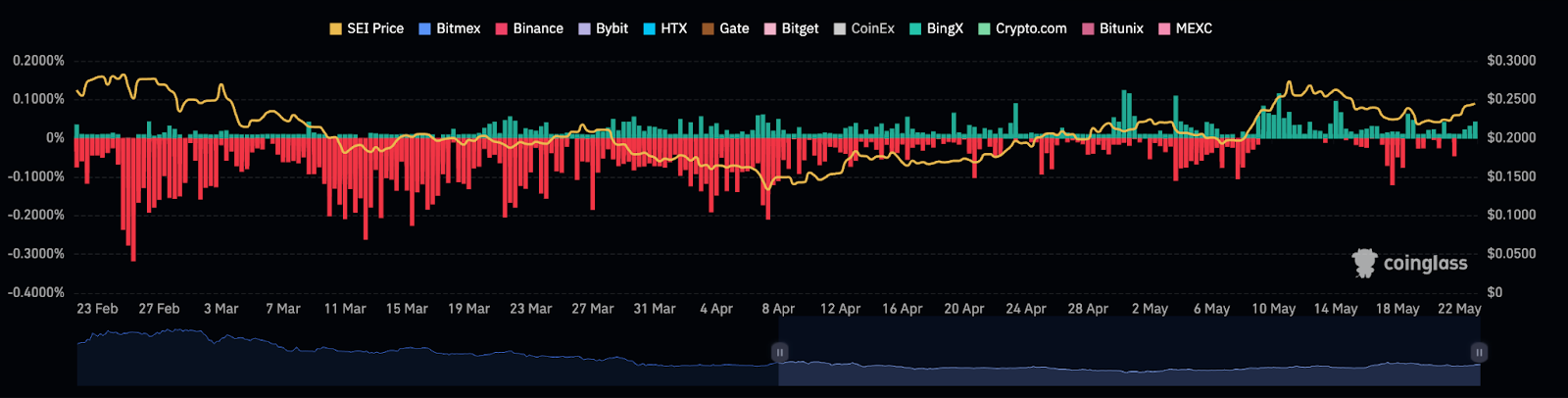Click the 23 Feb date axis label
This screenshot has width=1568, height=398.
pos(97,309)
